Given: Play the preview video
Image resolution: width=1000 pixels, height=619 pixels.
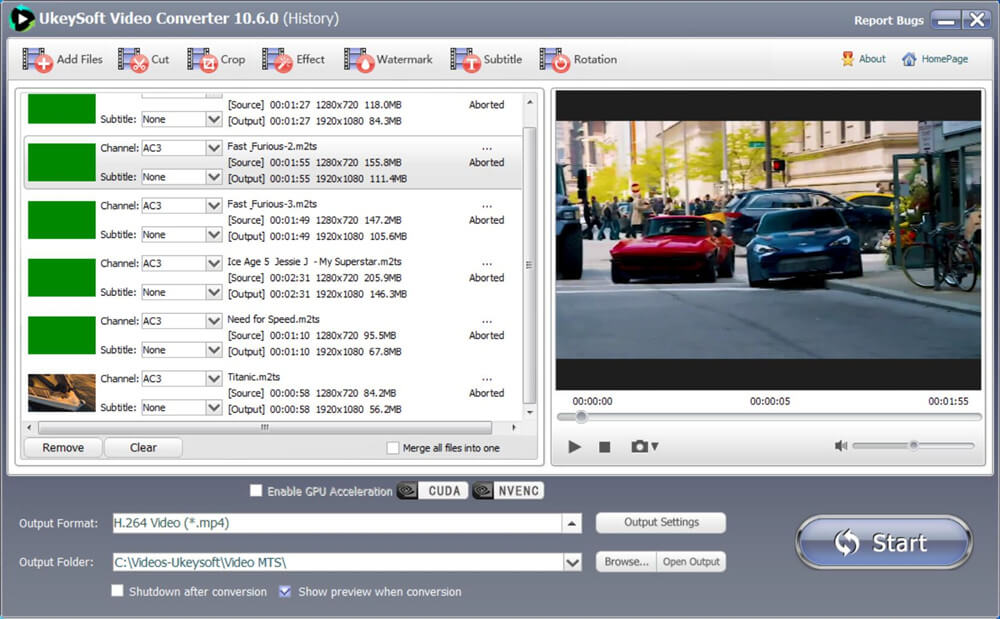Looking at the screenshot, I should 574,447.
